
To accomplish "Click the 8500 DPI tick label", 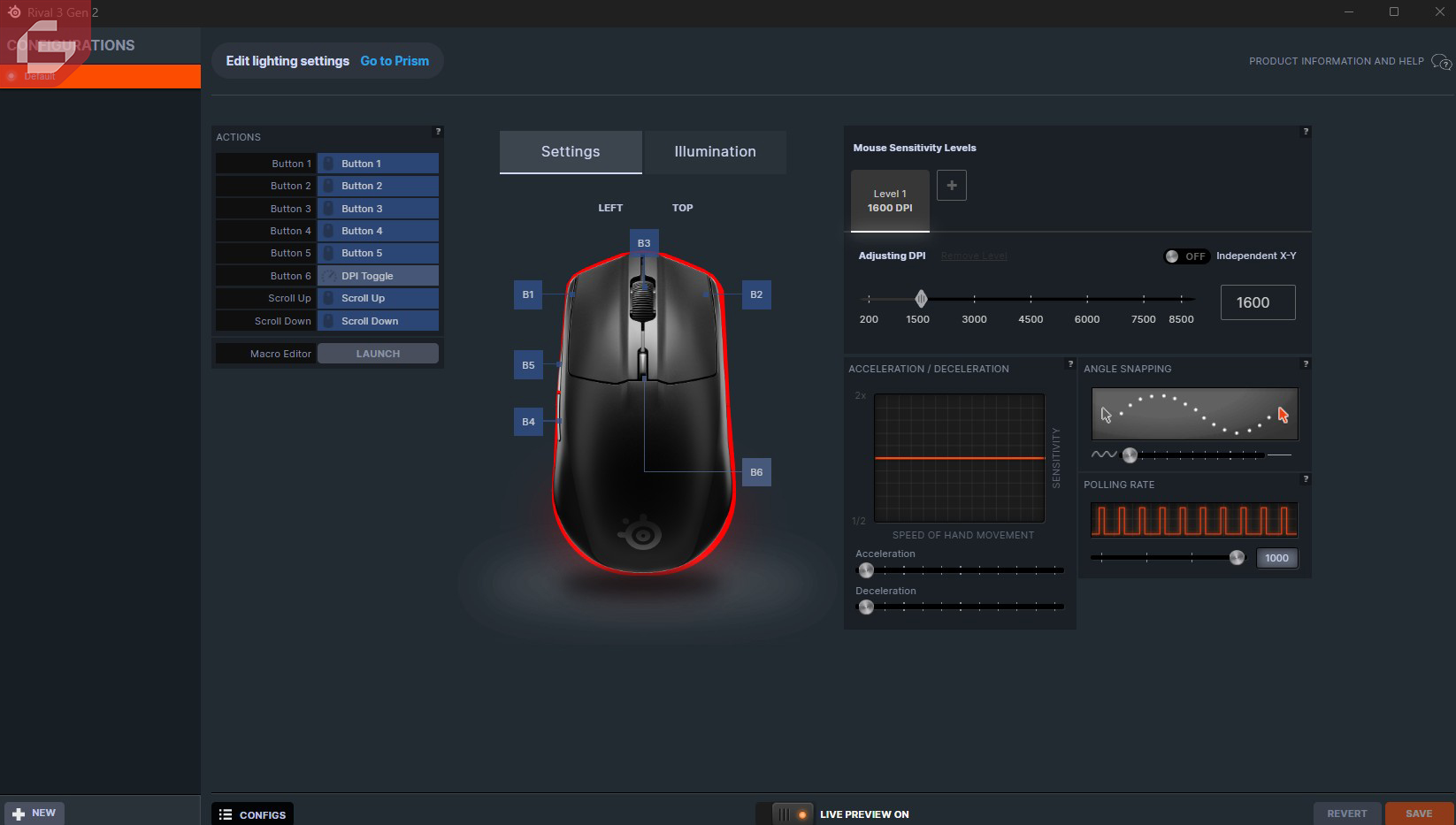I will (x=1182, y=319).
